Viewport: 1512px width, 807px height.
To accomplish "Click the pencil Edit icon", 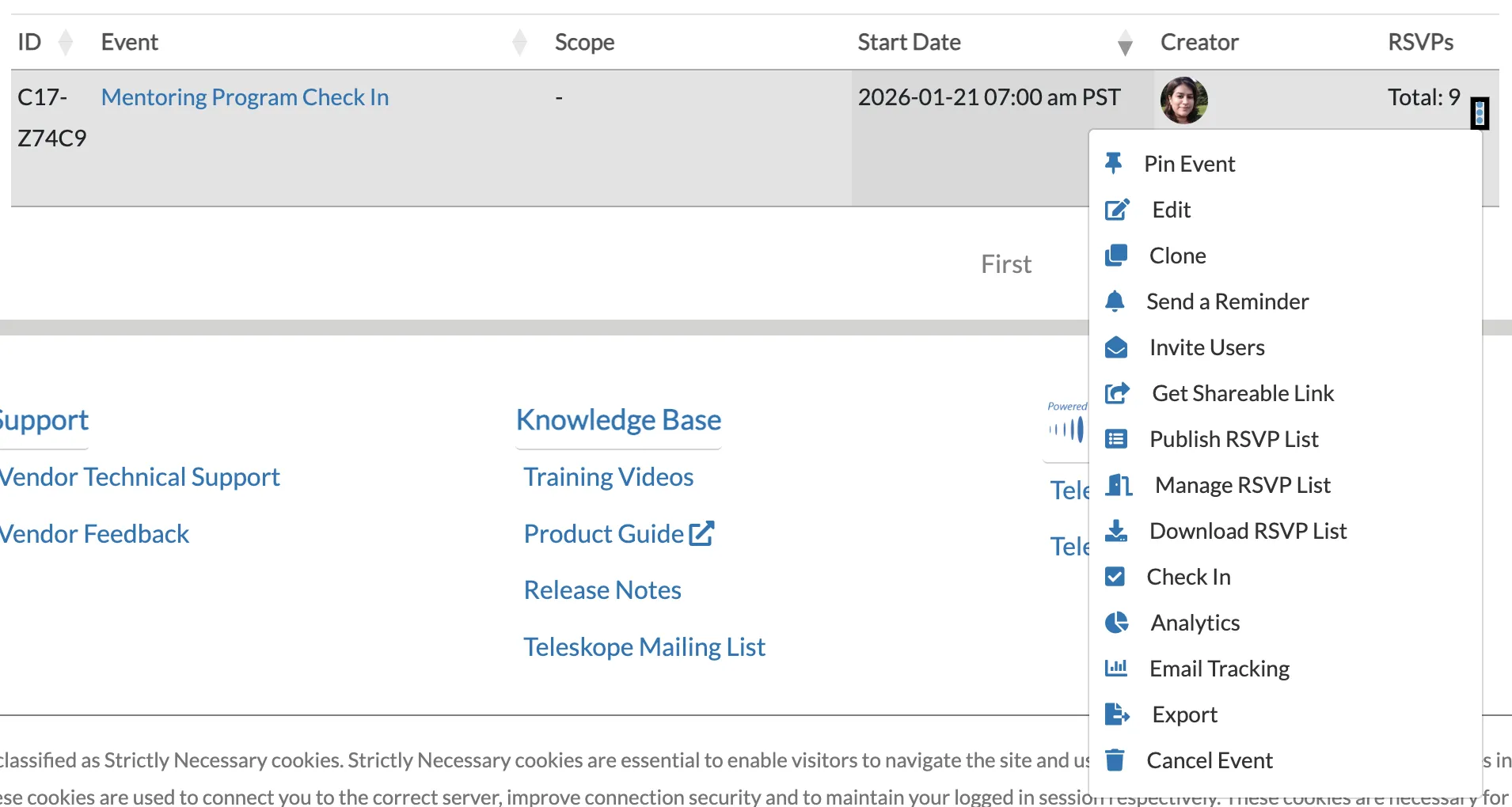I will click(x=1117, y=210).
